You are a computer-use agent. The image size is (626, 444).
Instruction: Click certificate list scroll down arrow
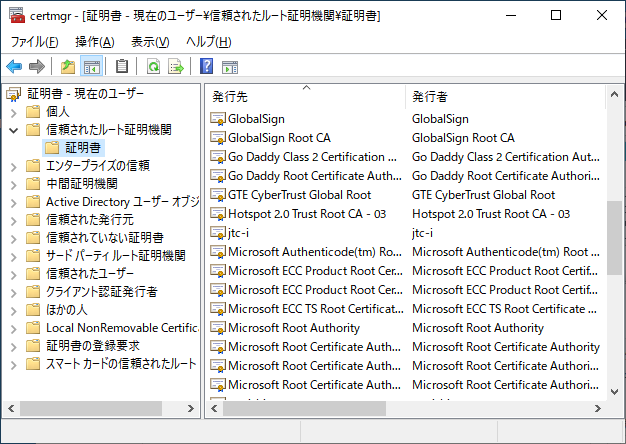click(614, 391)
